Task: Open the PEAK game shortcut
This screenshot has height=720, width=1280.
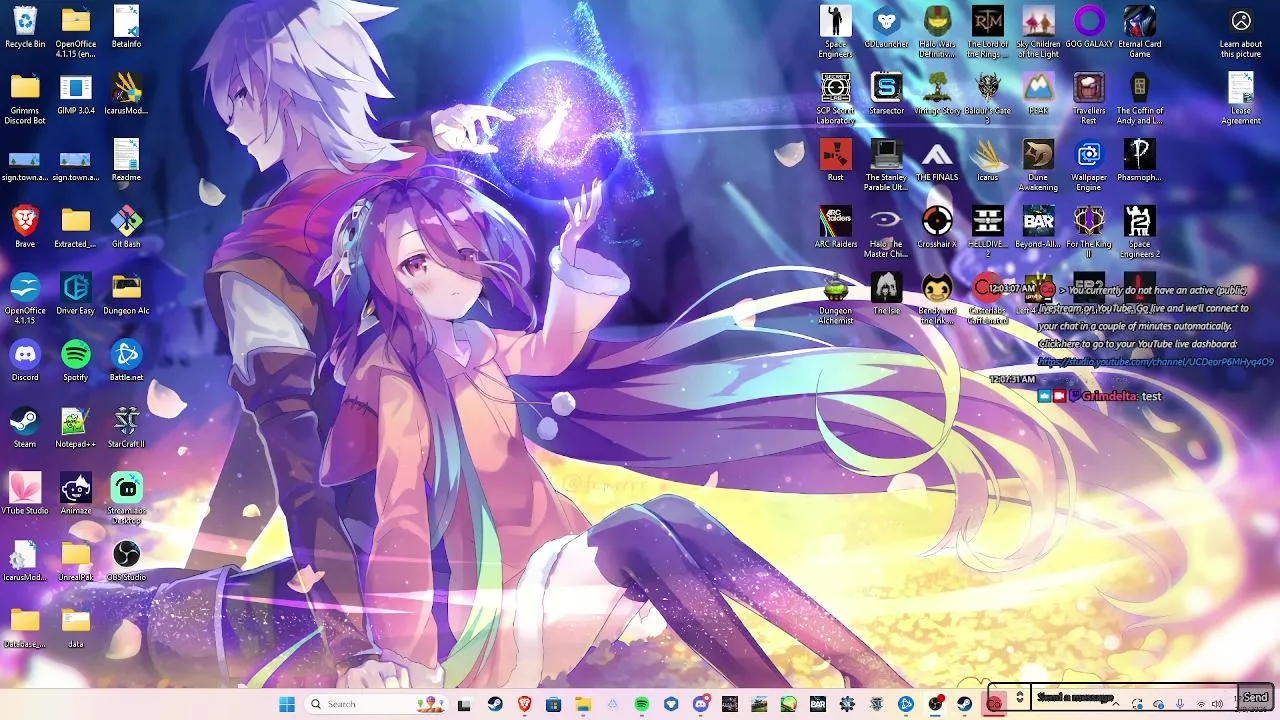Action: 1038,94
